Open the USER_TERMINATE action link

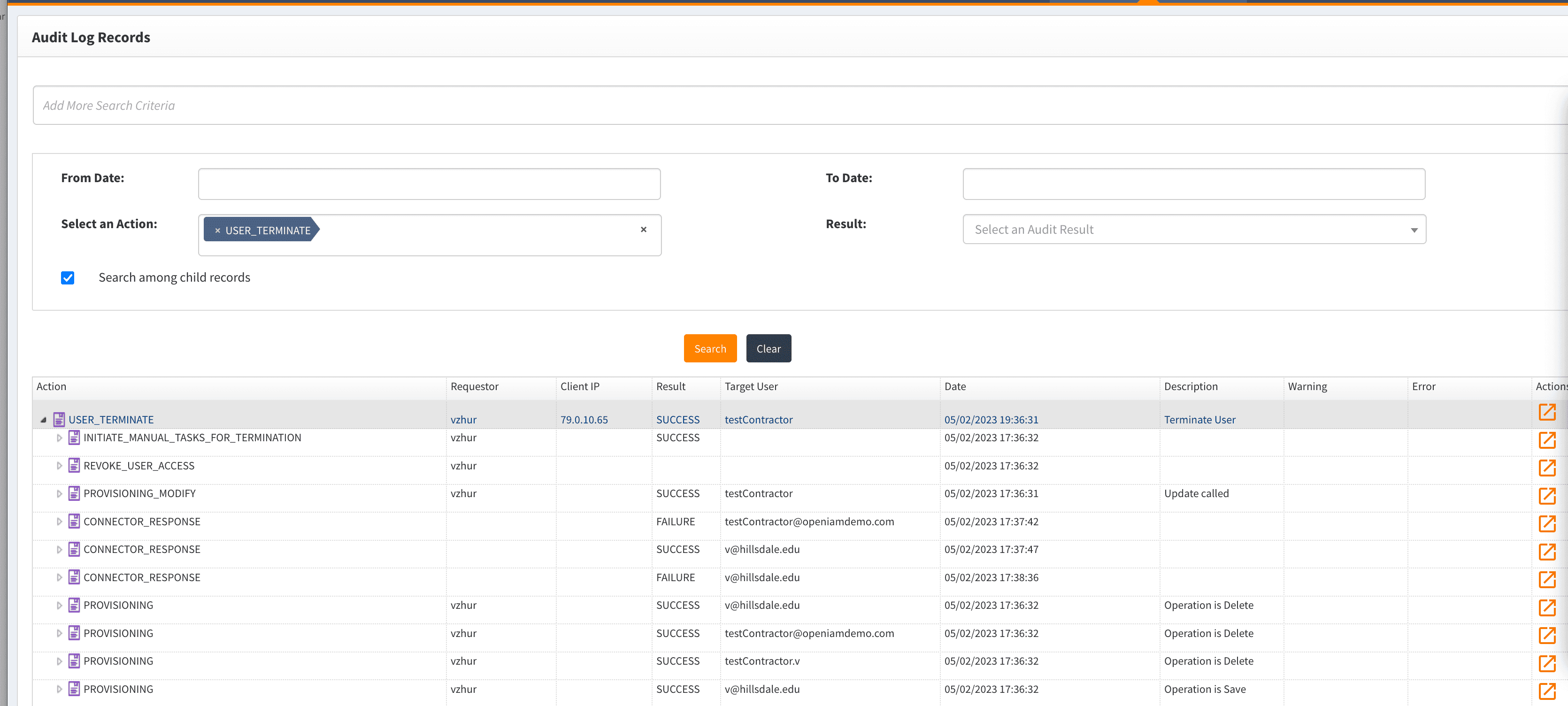[111, 419]
